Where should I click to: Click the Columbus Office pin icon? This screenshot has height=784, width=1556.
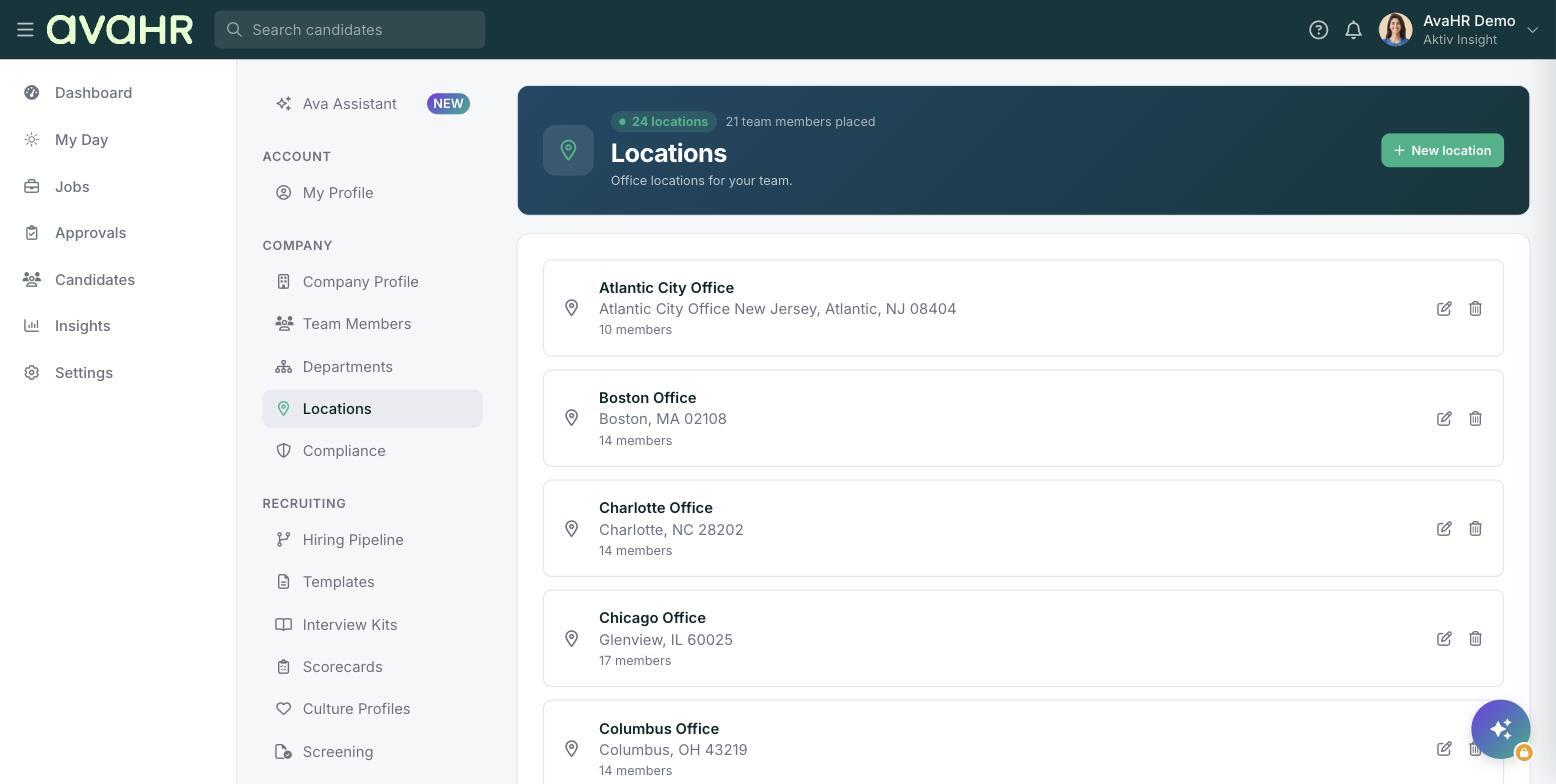(x=571, y=749)
